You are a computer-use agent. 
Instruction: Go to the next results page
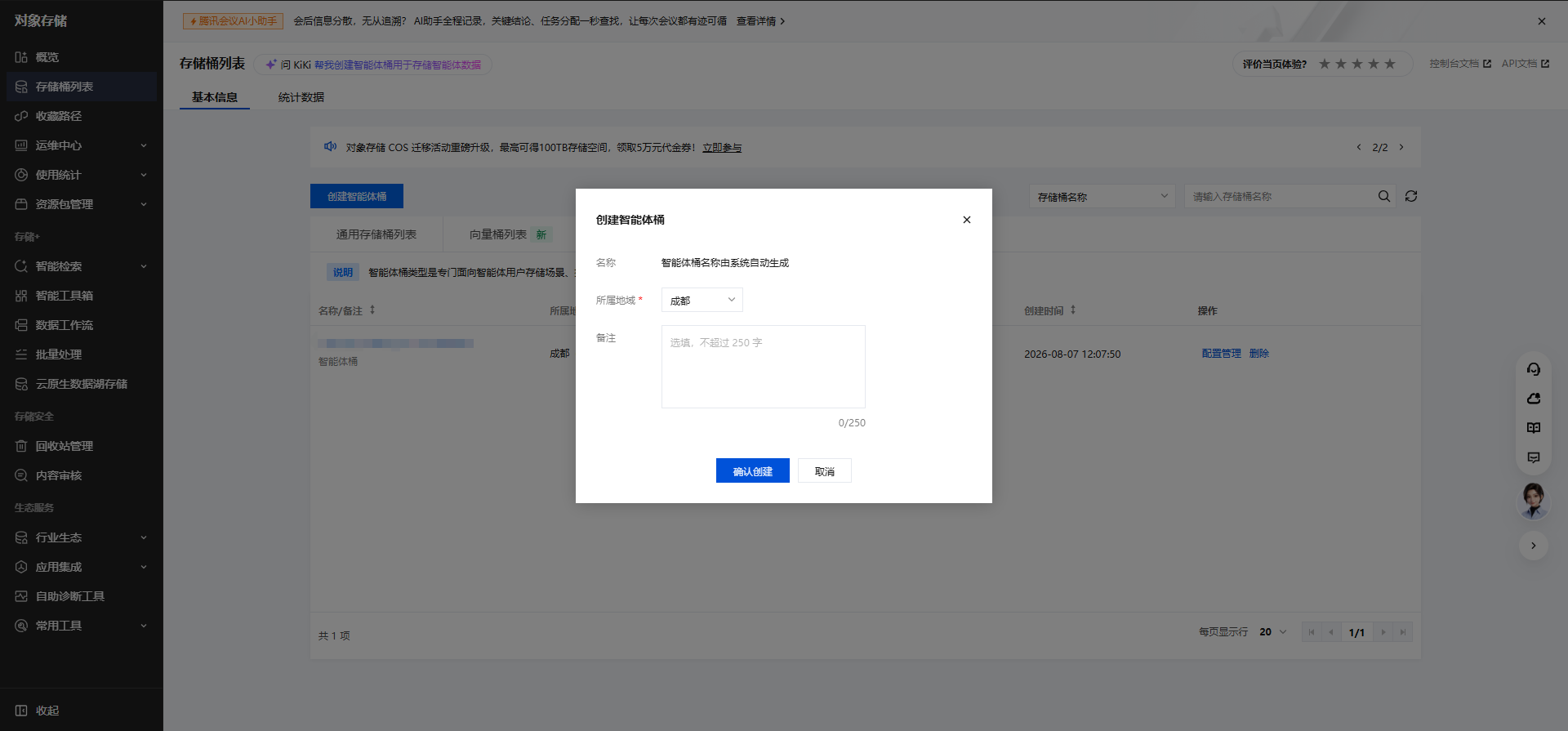click(1383, 632)
